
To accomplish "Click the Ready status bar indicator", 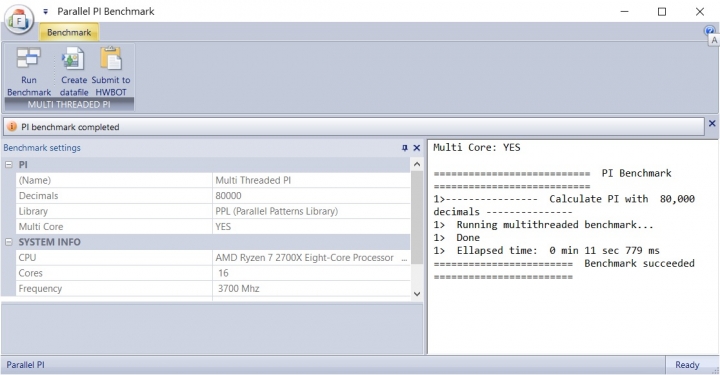I will tap(687, 365).
